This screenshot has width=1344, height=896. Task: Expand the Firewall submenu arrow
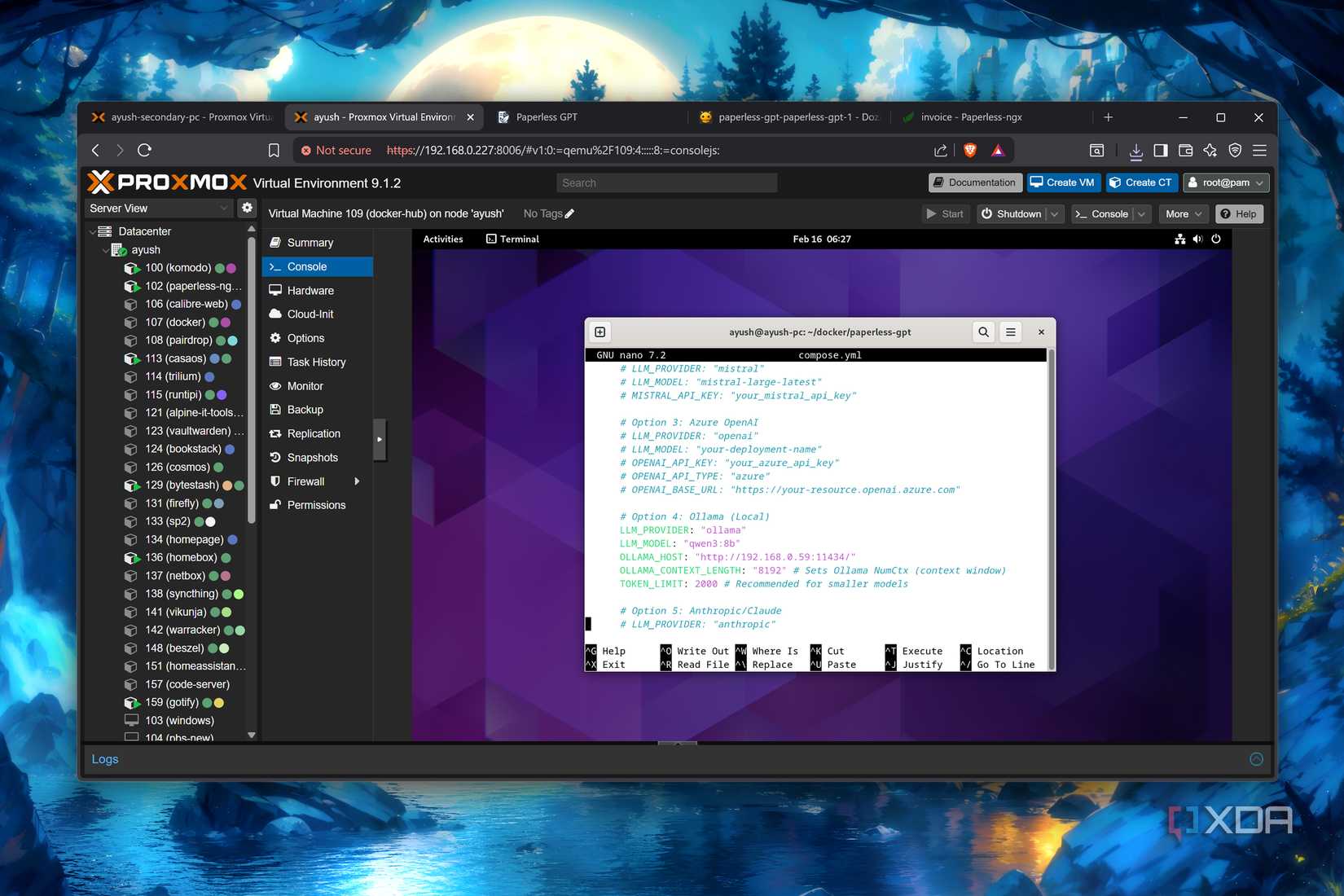click(x=357, y=481)
